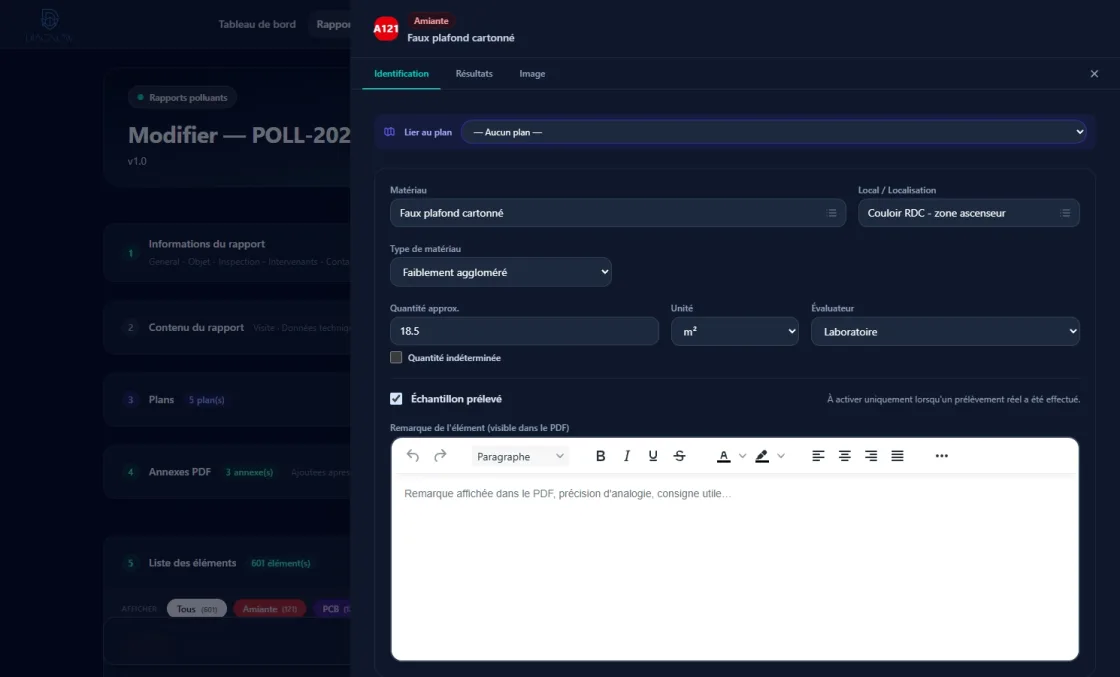This screenshot has width=1120, height=677.
Task: Click the list icon in the Local / Localisation field
Action: pyautogui.click(x=1065, y=213)
